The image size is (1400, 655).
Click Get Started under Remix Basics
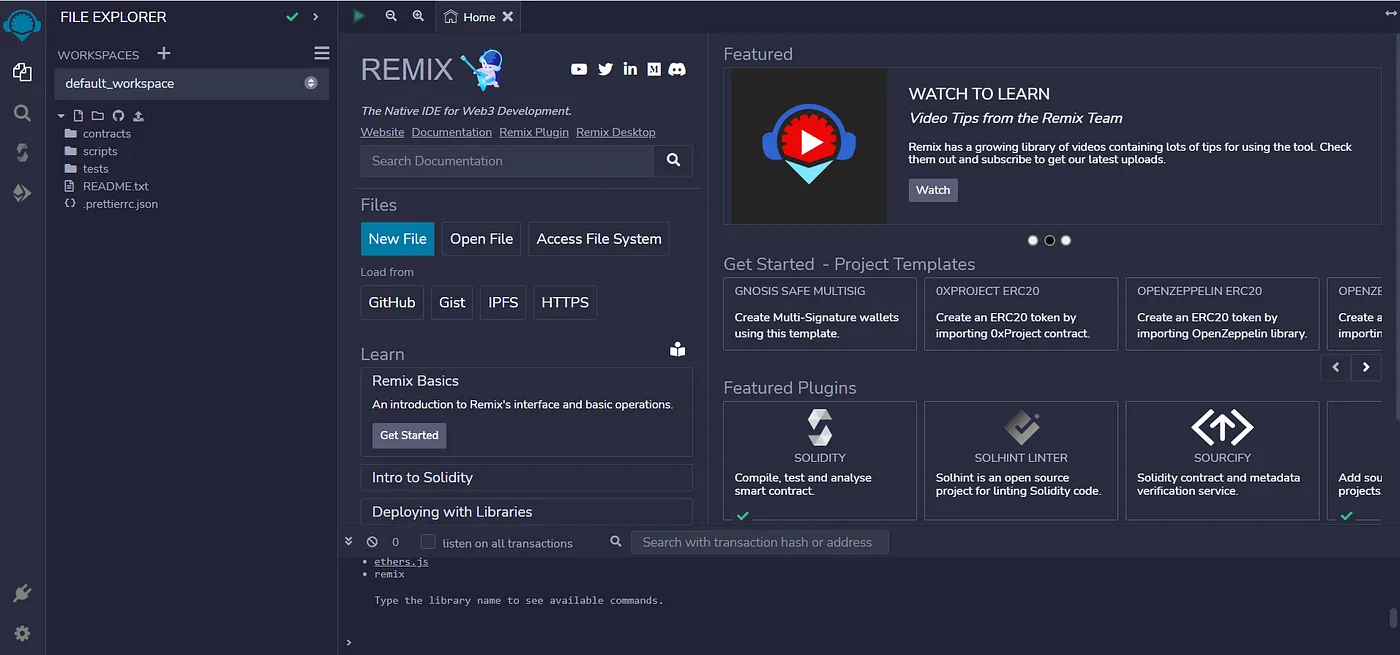409,435
